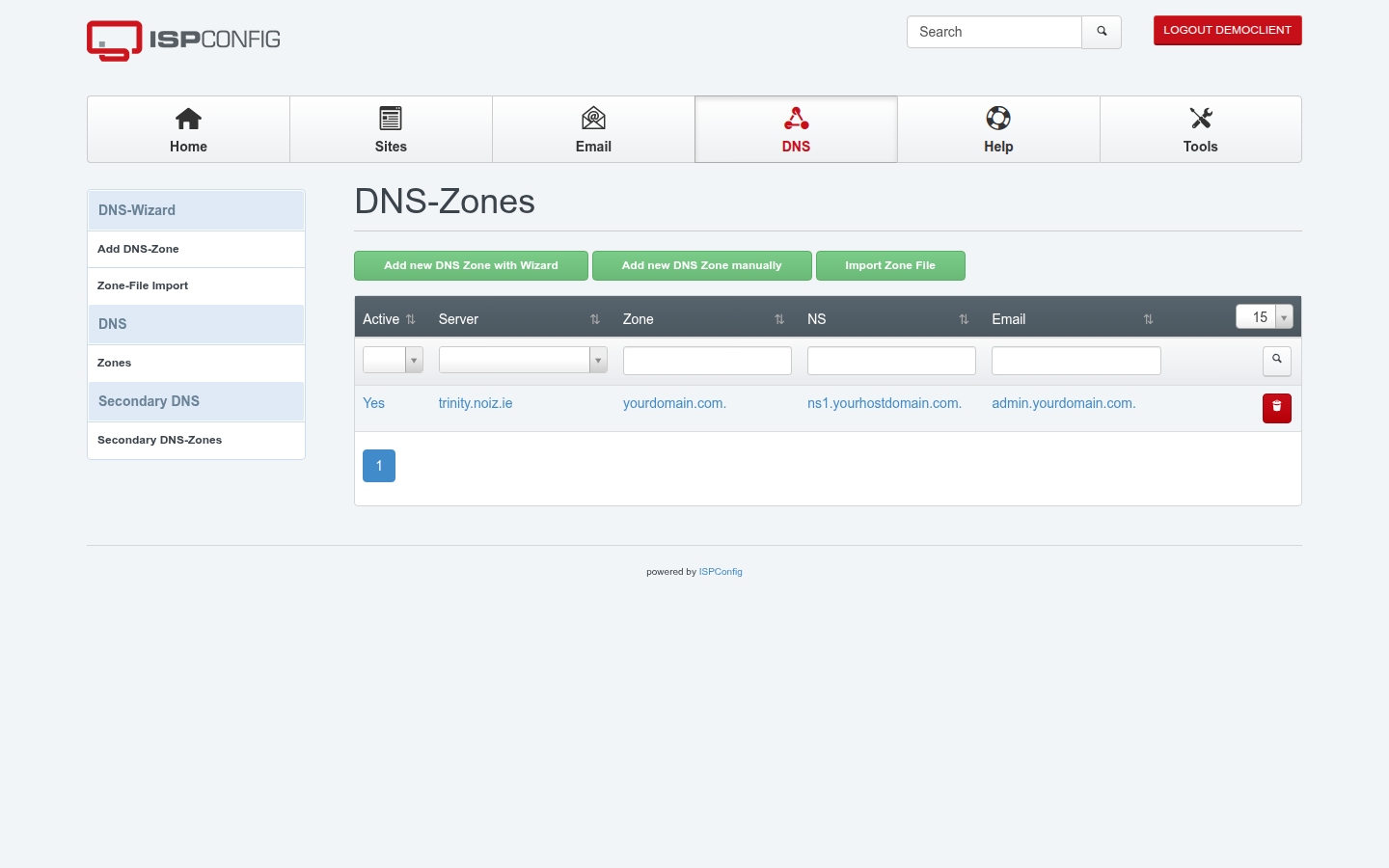The height and width of the screenshot is (868, 1389).
Task: Open Zones in the sidebar
Action: [196, 363]
